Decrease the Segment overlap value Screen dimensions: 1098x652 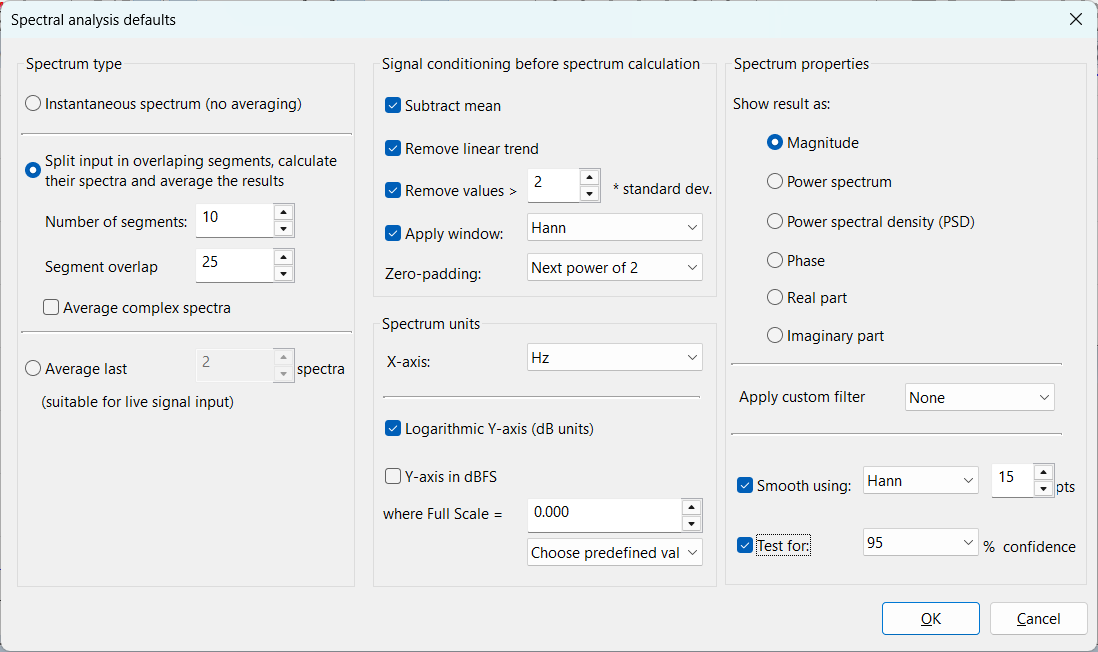click(284, 274)
